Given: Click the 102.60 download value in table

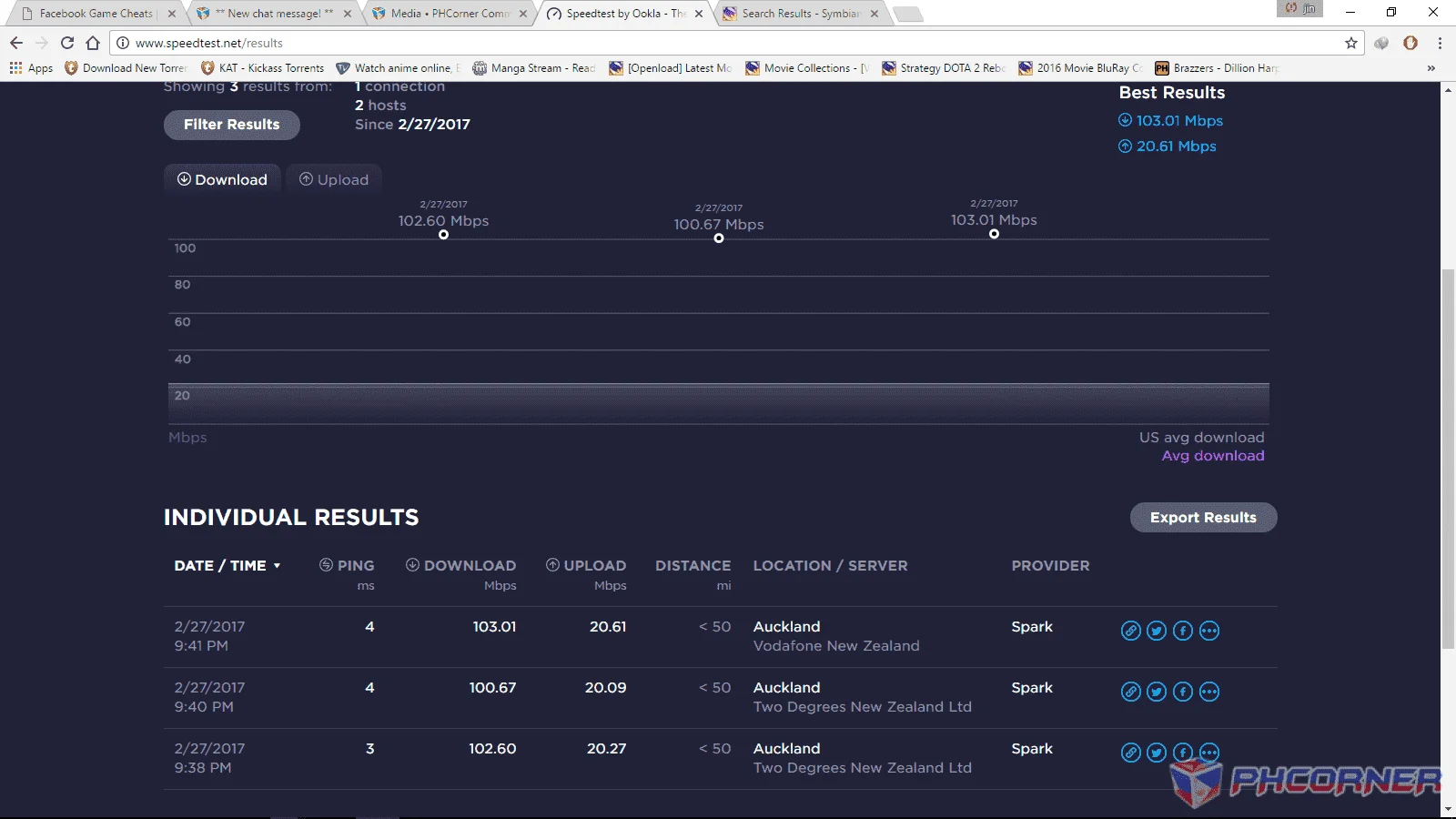Looking at the screenshot, I should [492, 749].
